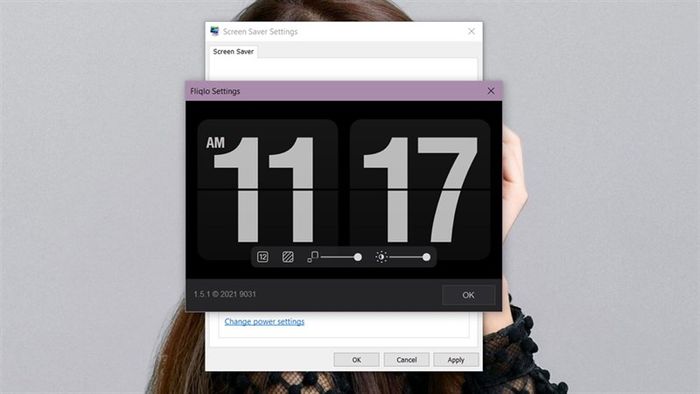Click the hour flip card showing 11
This screenshot has width=700, height=394.
click(x=267, y=190)
